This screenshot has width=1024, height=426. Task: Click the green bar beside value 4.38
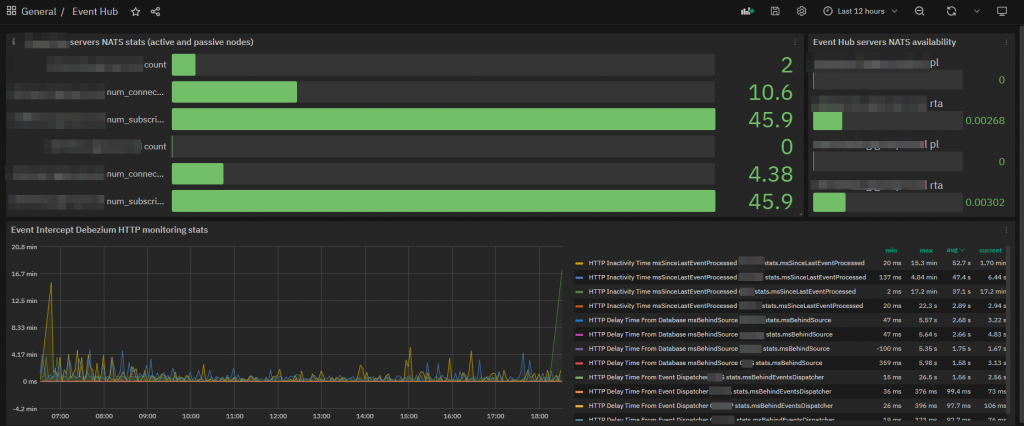(x=198, y=174)
